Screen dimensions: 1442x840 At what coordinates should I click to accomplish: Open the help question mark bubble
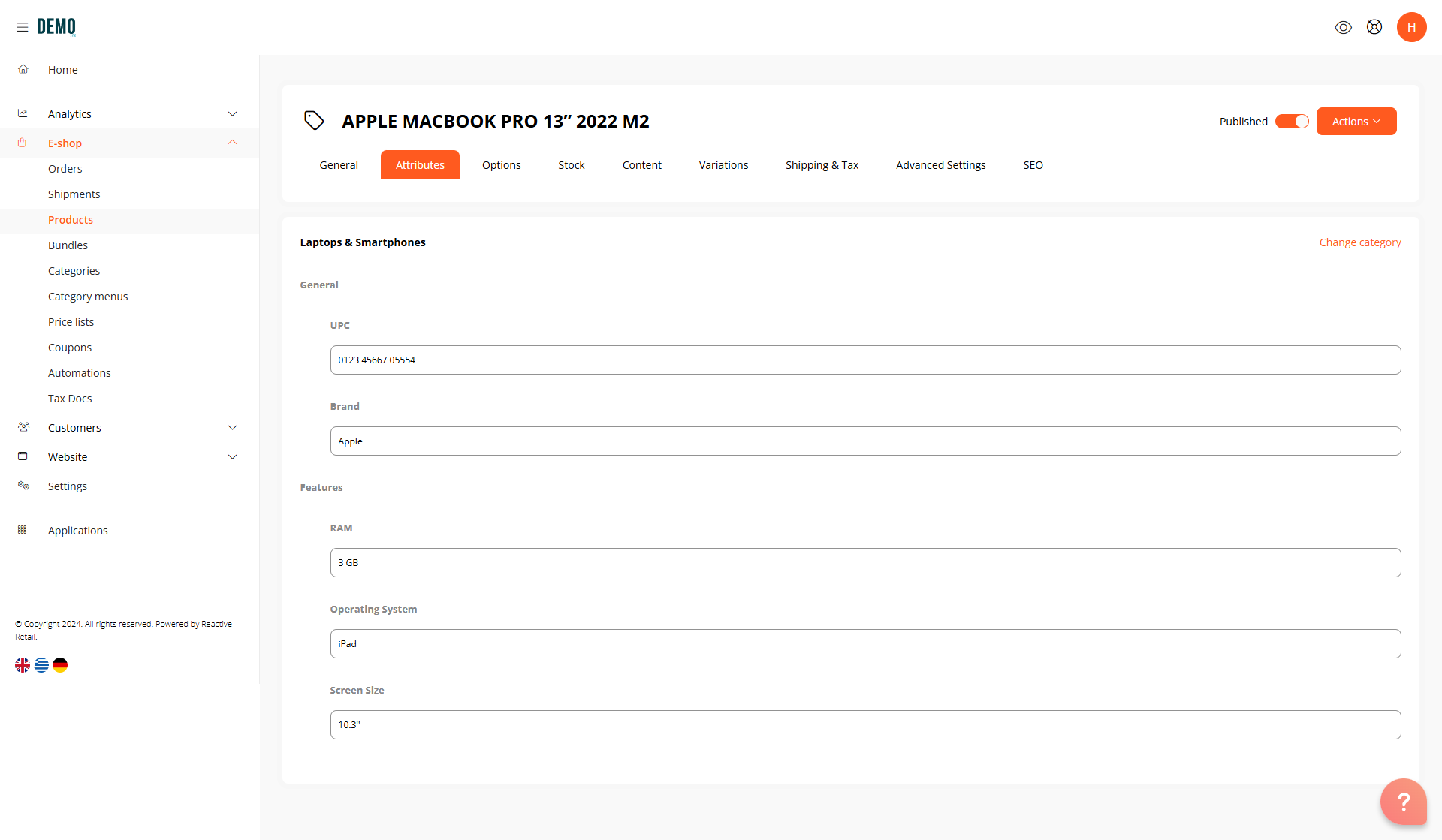(x=1403, y=802)
